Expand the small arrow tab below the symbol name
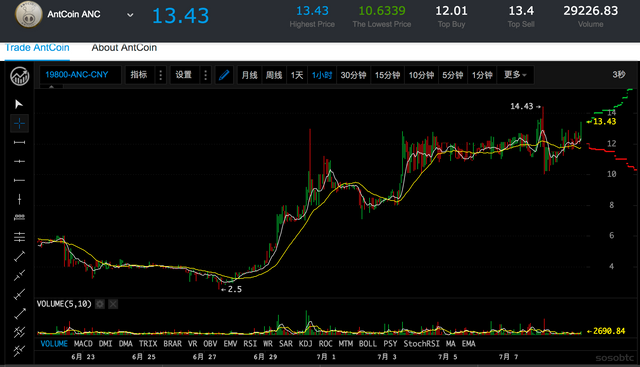The height and width of the screenshot is (367, 640). tap(51, 87)
